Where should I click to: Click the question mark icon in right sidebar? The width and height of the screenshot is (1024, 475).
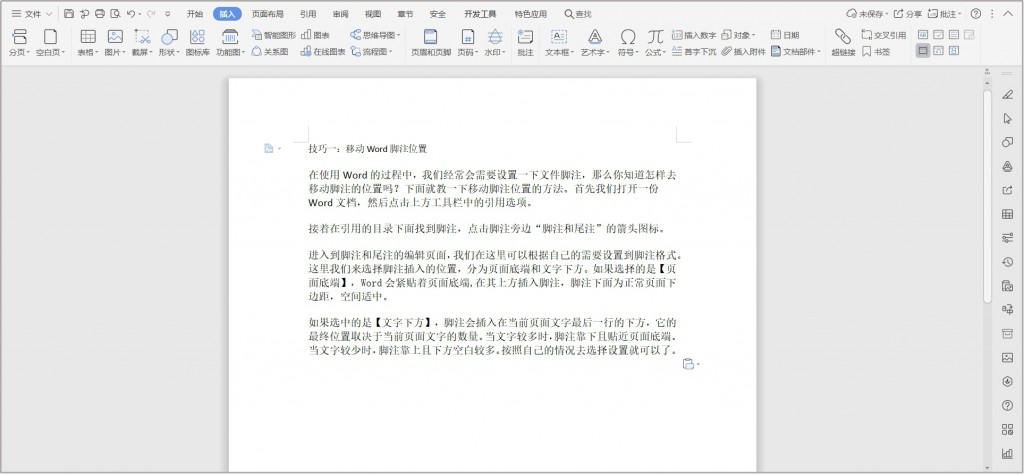tap(1007, 406)
